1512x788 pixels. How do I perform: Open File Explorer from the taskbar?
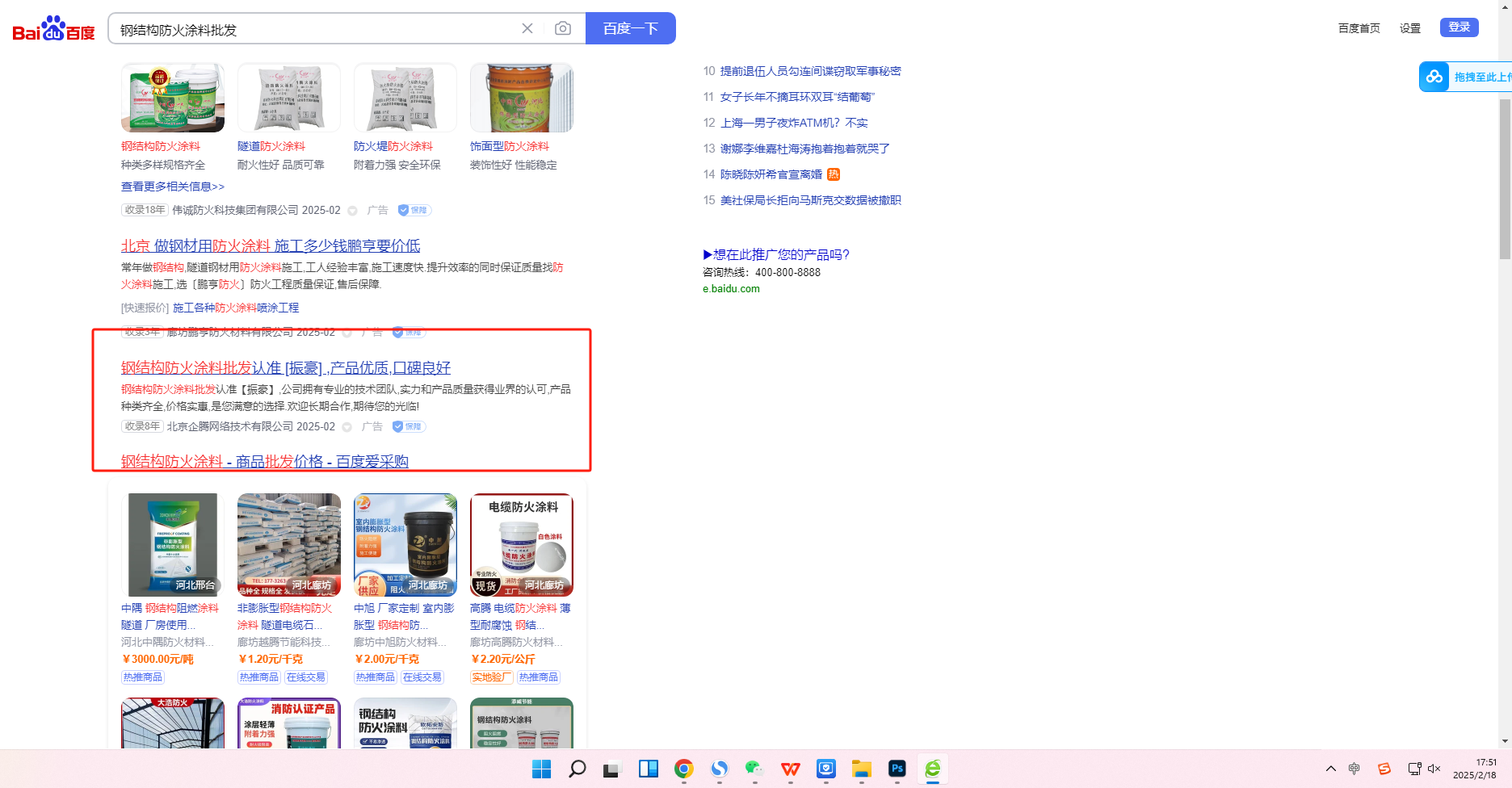point(861,769)
